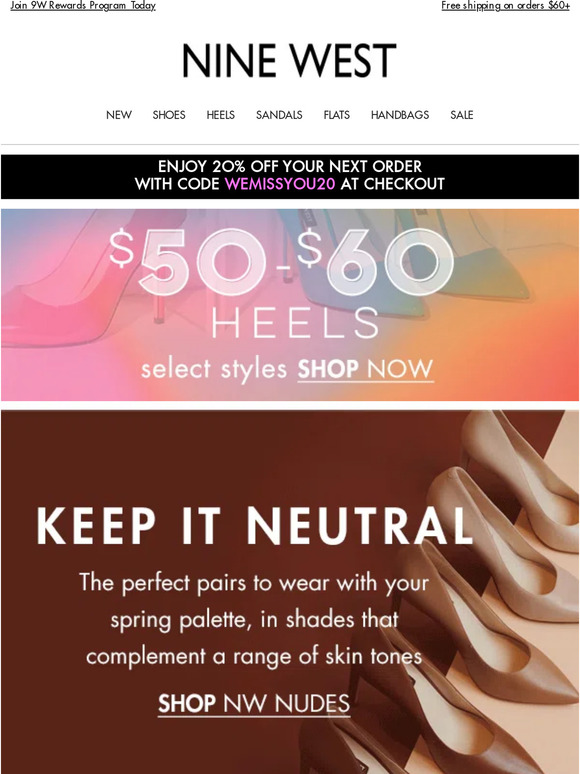The height and width of the screenshot is (774, 580).
Task: Open the HEELS category
Action: point(221,115)
